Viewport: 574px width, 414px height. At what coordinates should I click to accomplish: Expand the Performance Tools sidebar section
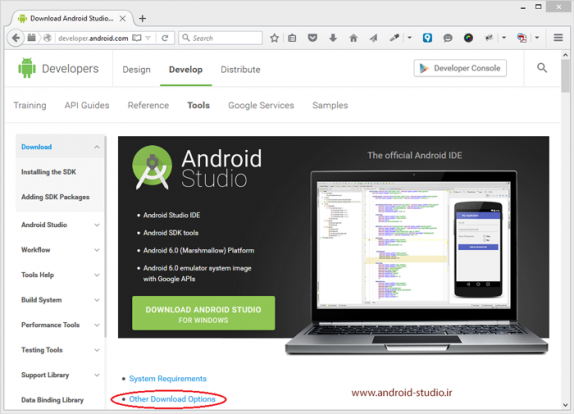click(97, 325)
